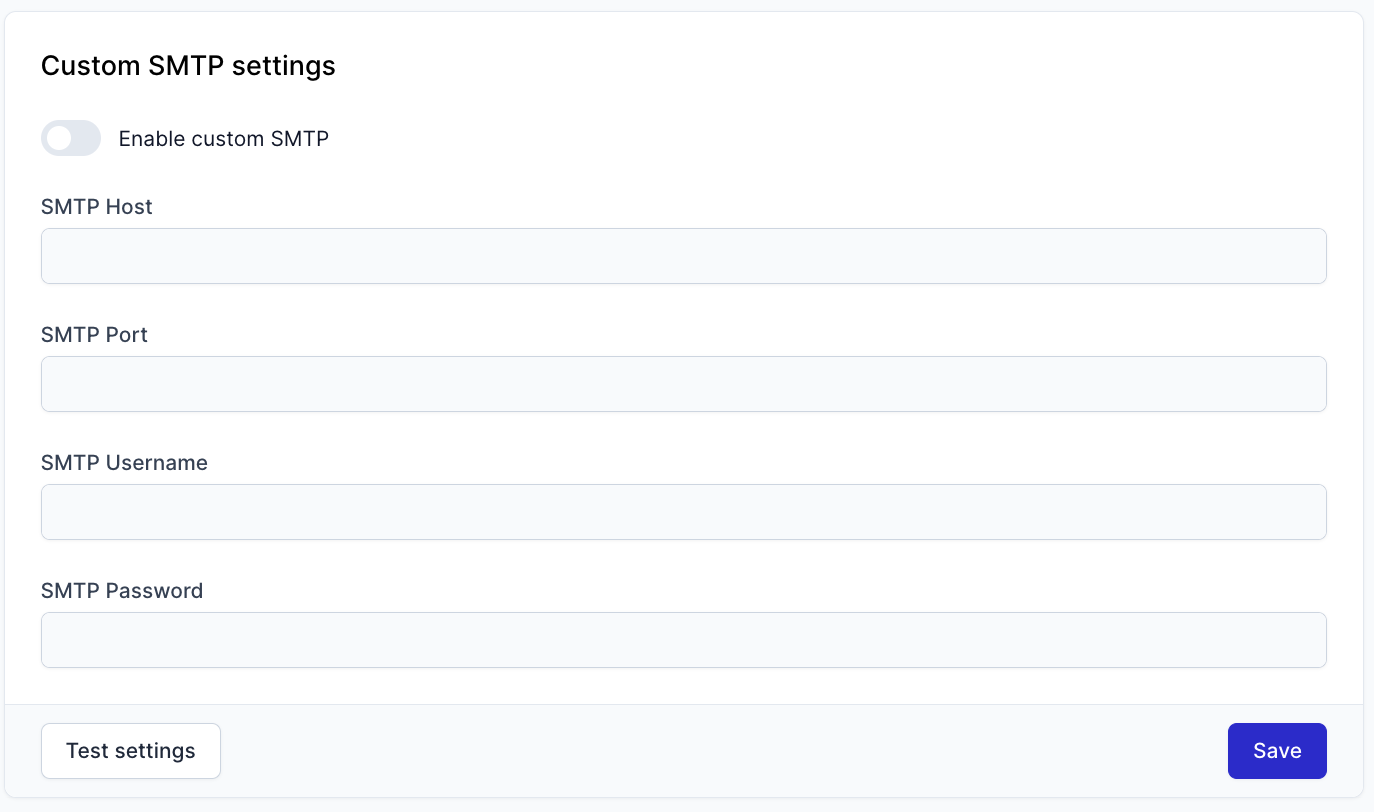Turn on custom SMTP via its switch

tap(71, 138)
